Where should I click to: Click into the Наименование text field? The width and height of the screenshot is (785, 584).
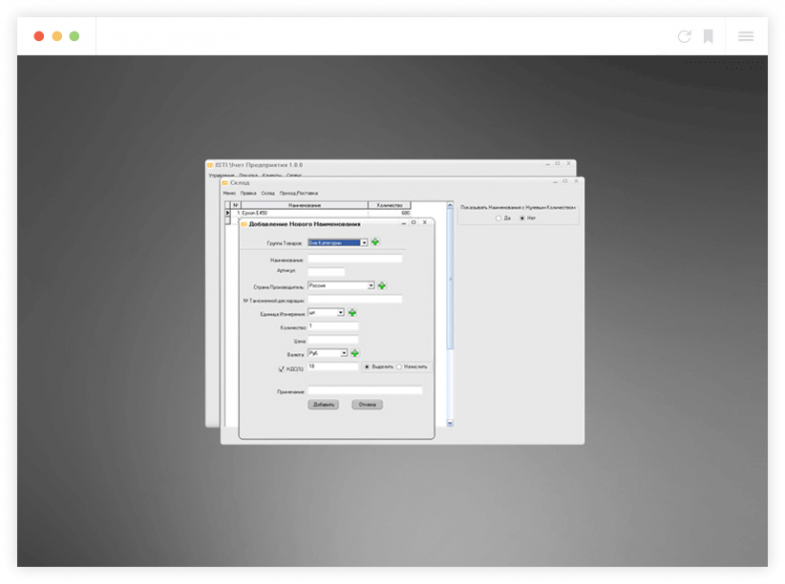point(355,259)
